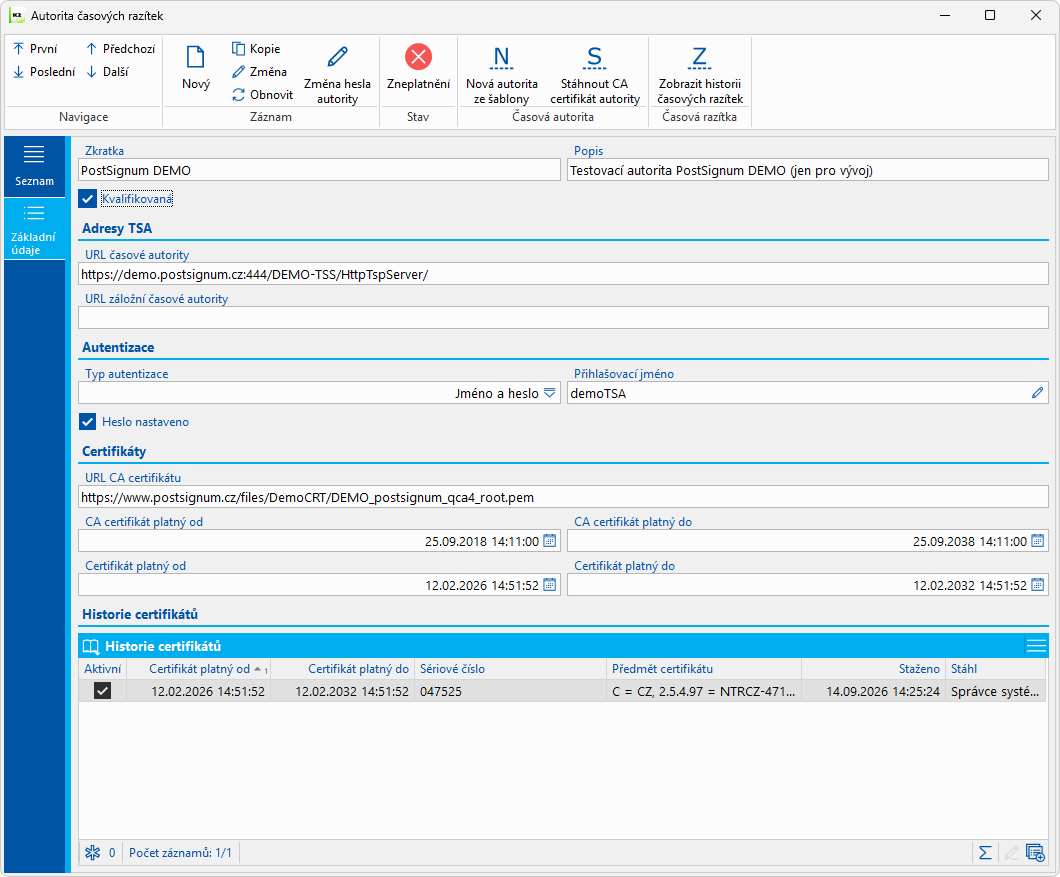Toggle Aktivní checkbox in certificate row 047525
1060x877 pixels.
[x=102, y=691]
